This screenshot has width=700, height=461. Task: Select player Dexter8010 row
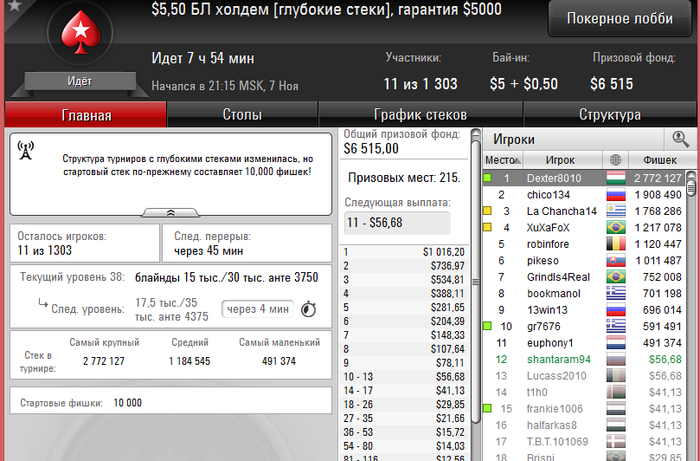583,178
